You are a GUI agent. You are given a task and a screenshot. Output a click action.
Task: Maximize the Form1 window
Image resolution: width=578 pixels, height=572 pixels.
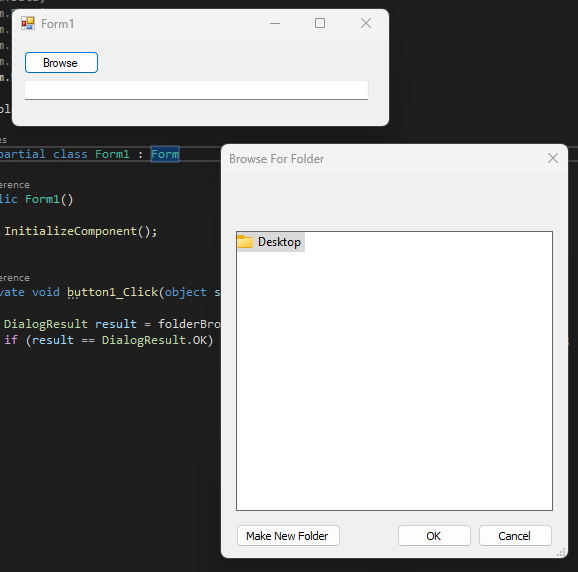click(320, 24)
